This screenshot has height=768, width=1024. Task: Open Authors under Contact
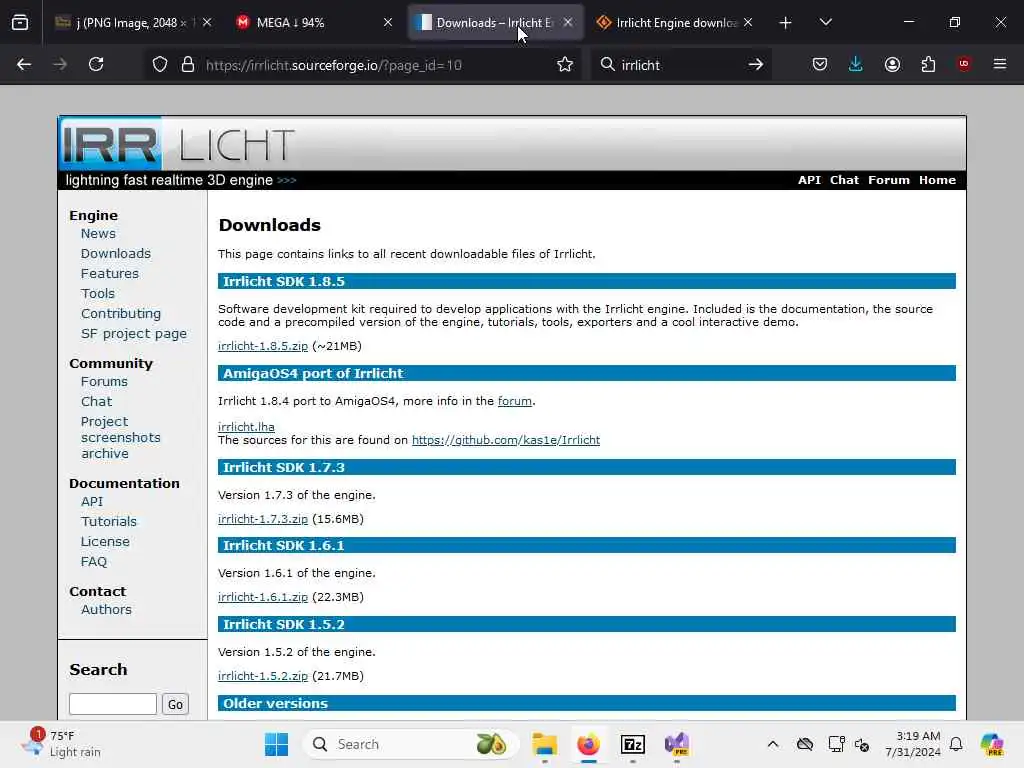point(106,610)
